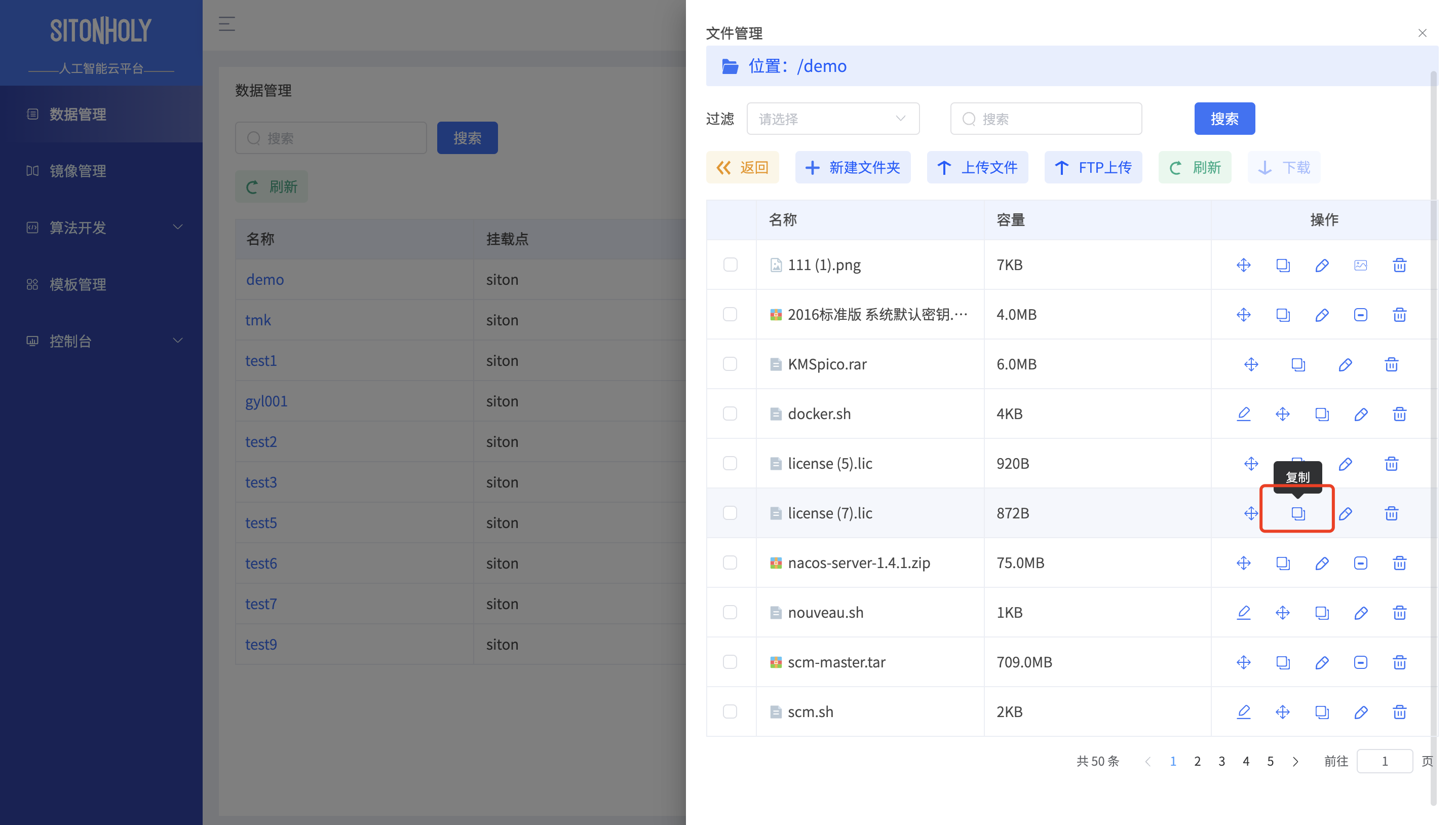Tick the license (7).lic checkbox
Viewport: 1456px width, 825px height.
pyautogui.click(x=730, y=513)
